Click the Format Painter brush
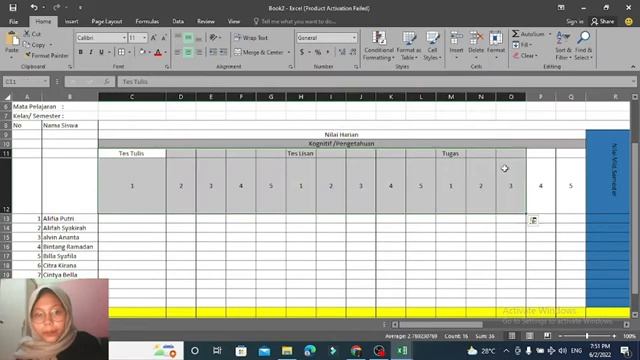640x360 pixels. (x=28, y=55)
